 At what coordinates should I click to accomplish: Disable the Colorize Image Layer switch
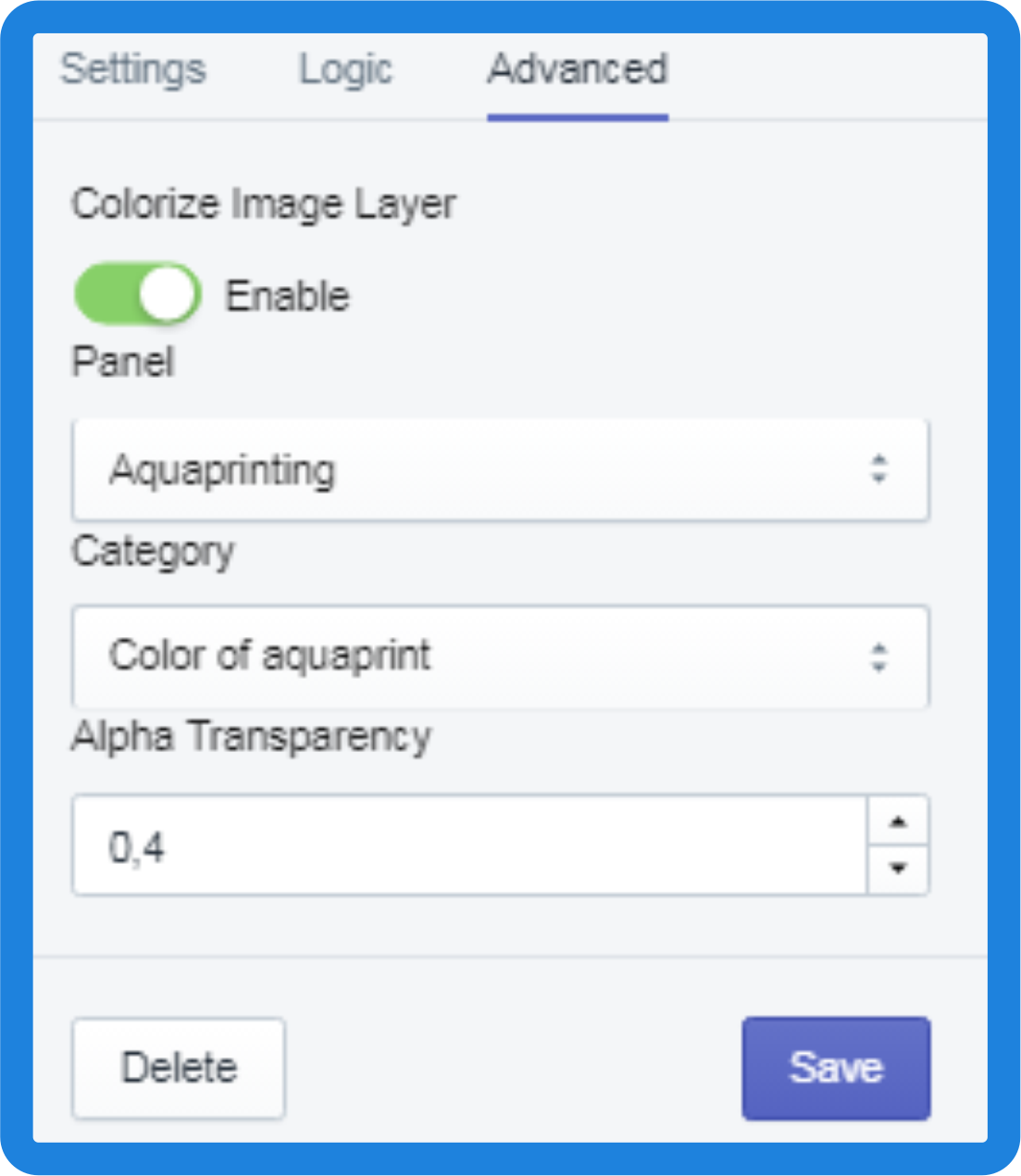tap(138, 295)
